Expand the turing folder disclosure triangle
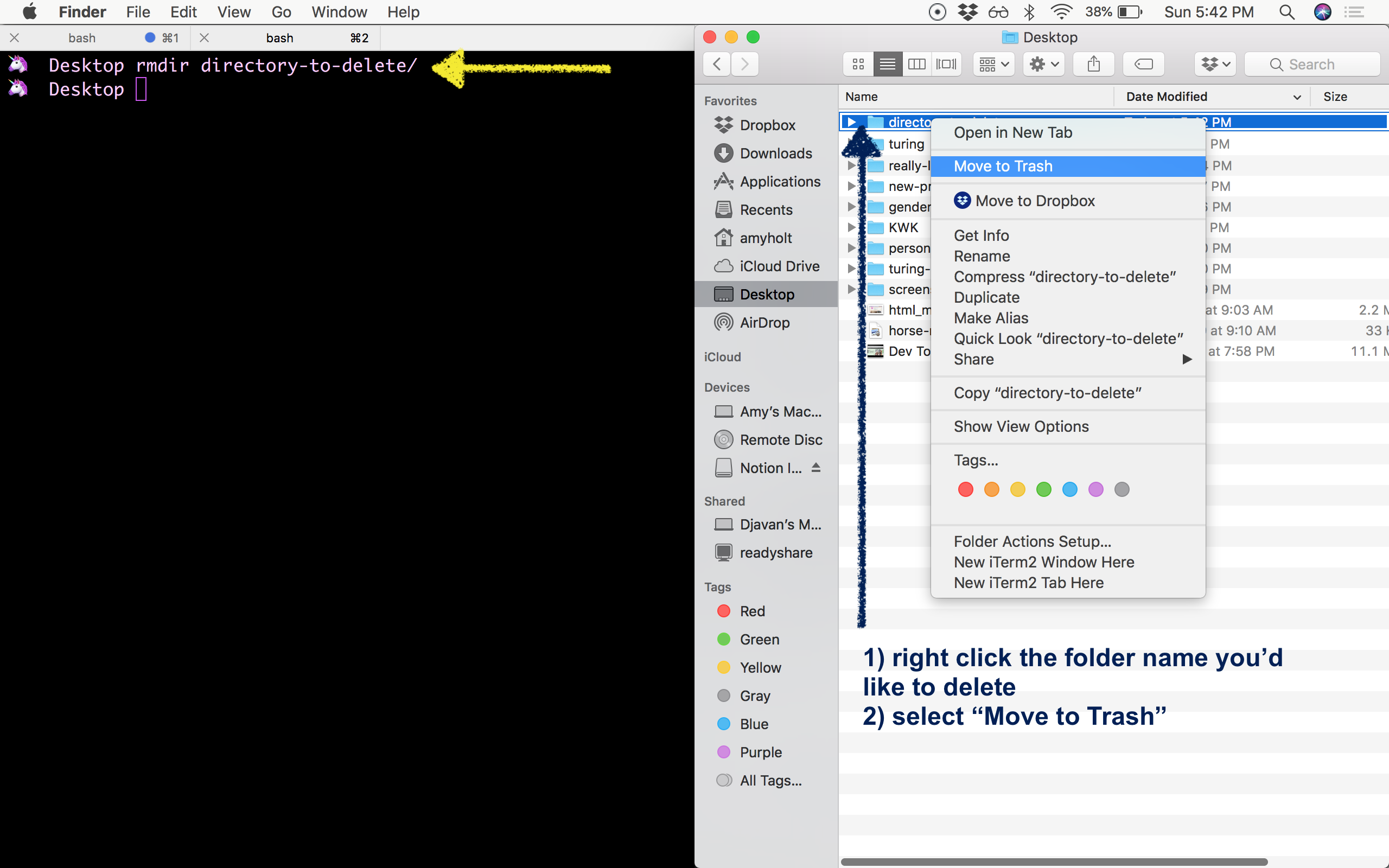Viewport: 1389px width, 868px height. click(x=851, y=144)
